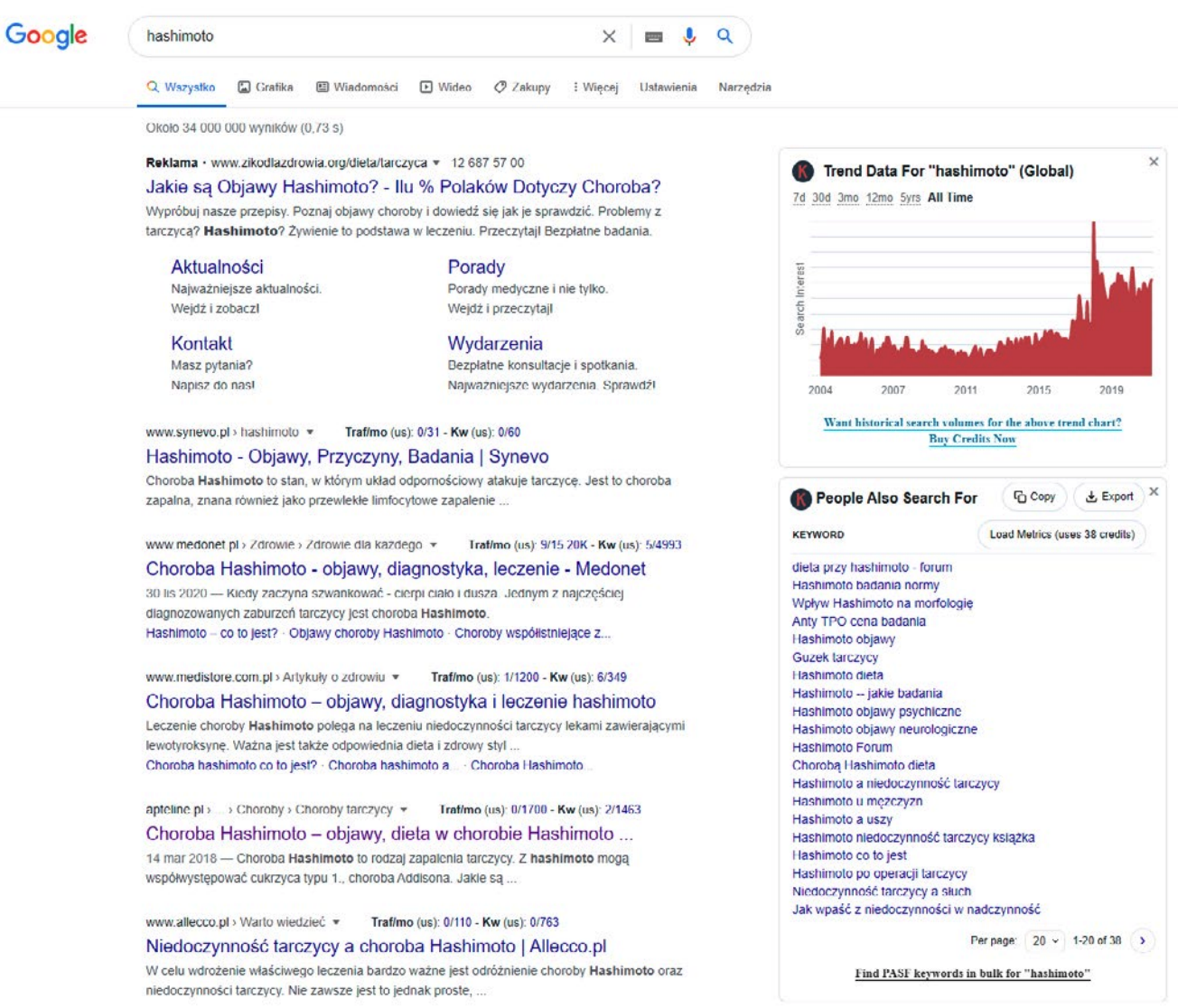Select keyword 'dieta przy hashimoto - forum'

872,567
